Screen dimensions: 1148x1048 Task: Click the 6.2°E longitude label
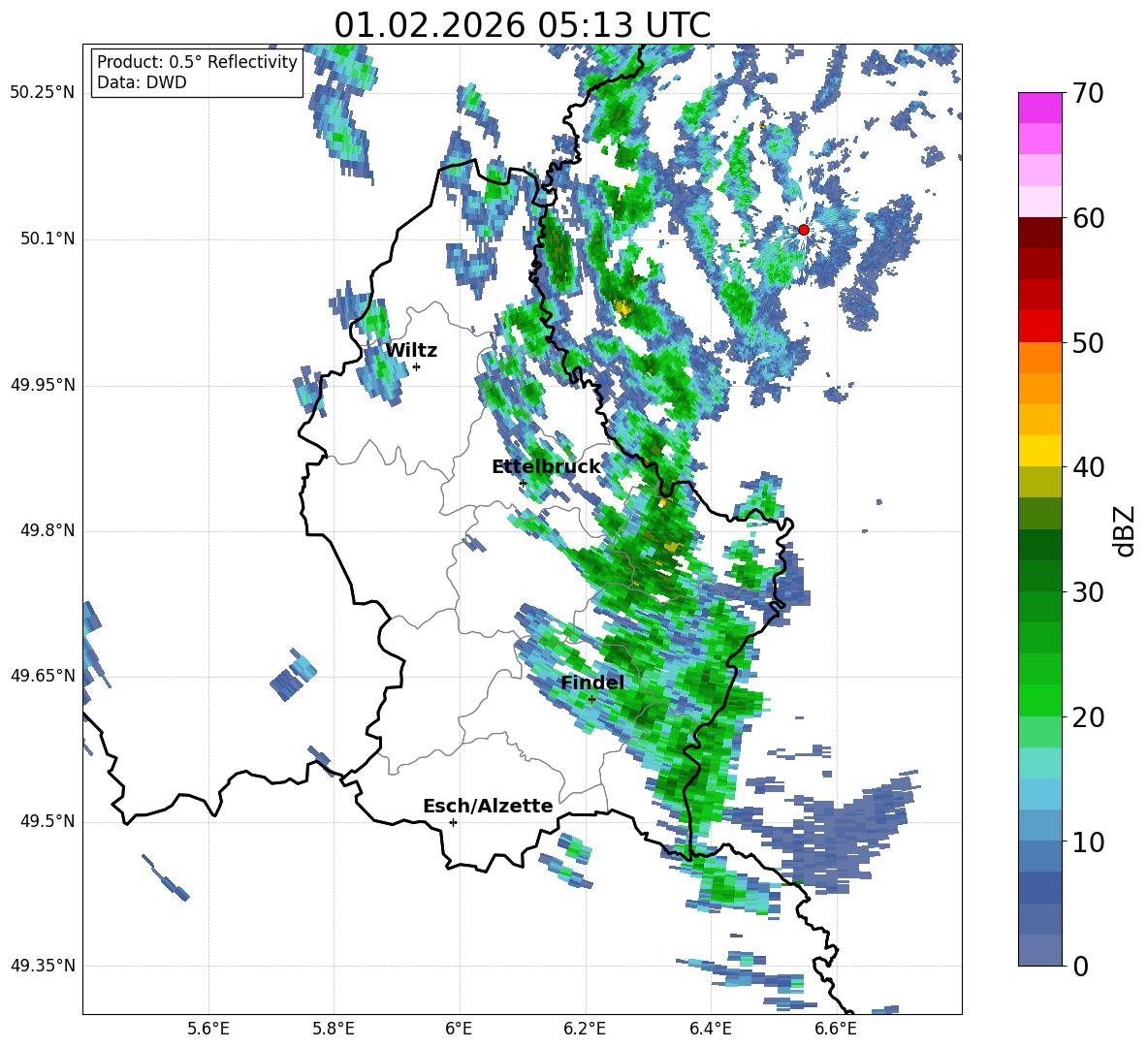[x=585, y=1029]
